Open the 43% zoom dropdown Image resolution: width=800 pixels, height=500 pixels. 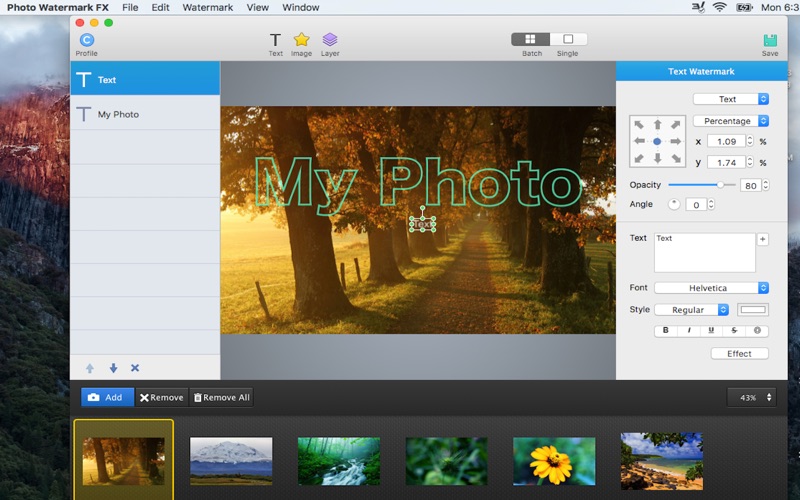[752, 397]
